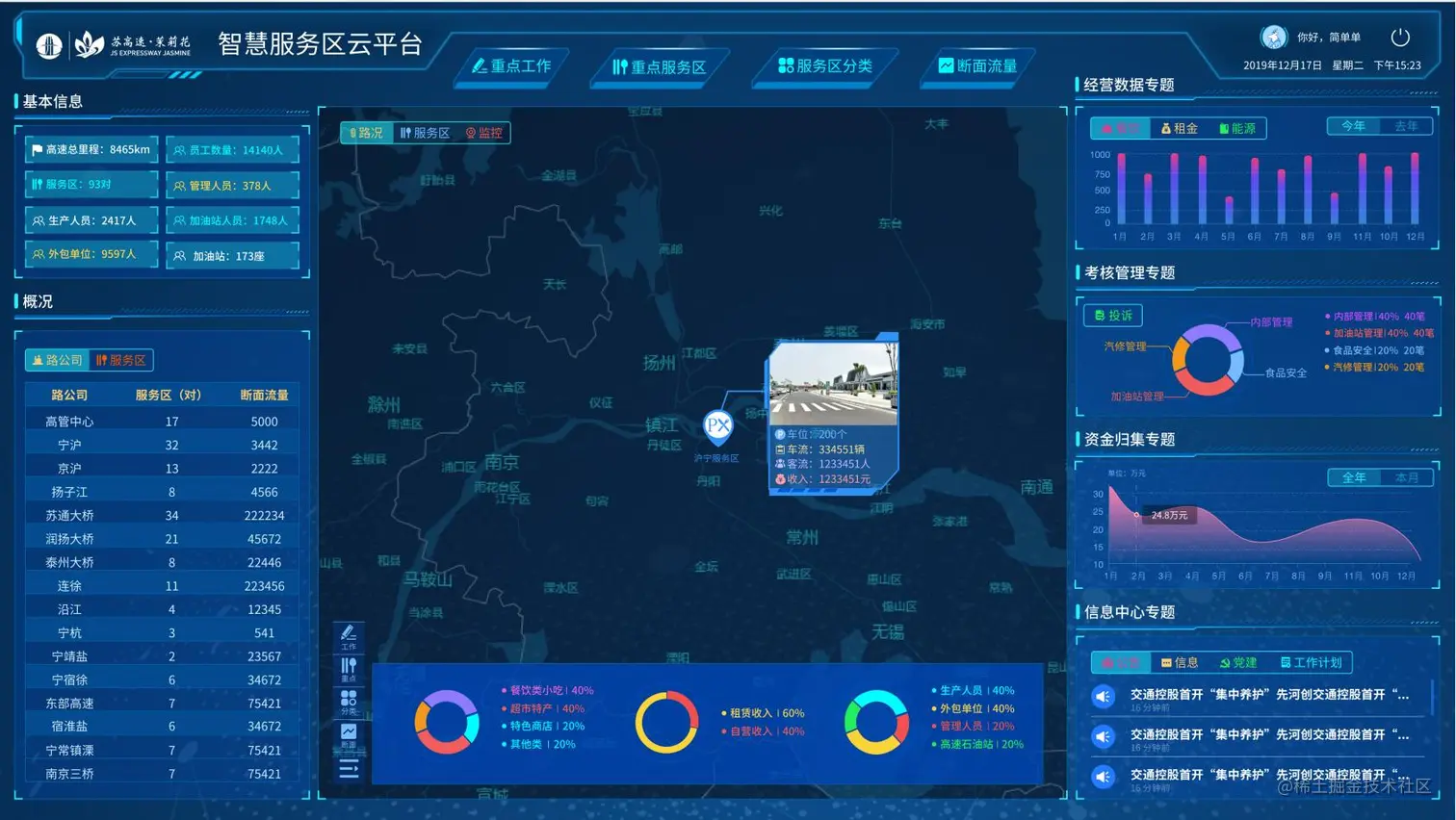Click the 投诉 button in assessment panel
The height and width of the screenshot is (820, 1456).
pos(1113,315)
